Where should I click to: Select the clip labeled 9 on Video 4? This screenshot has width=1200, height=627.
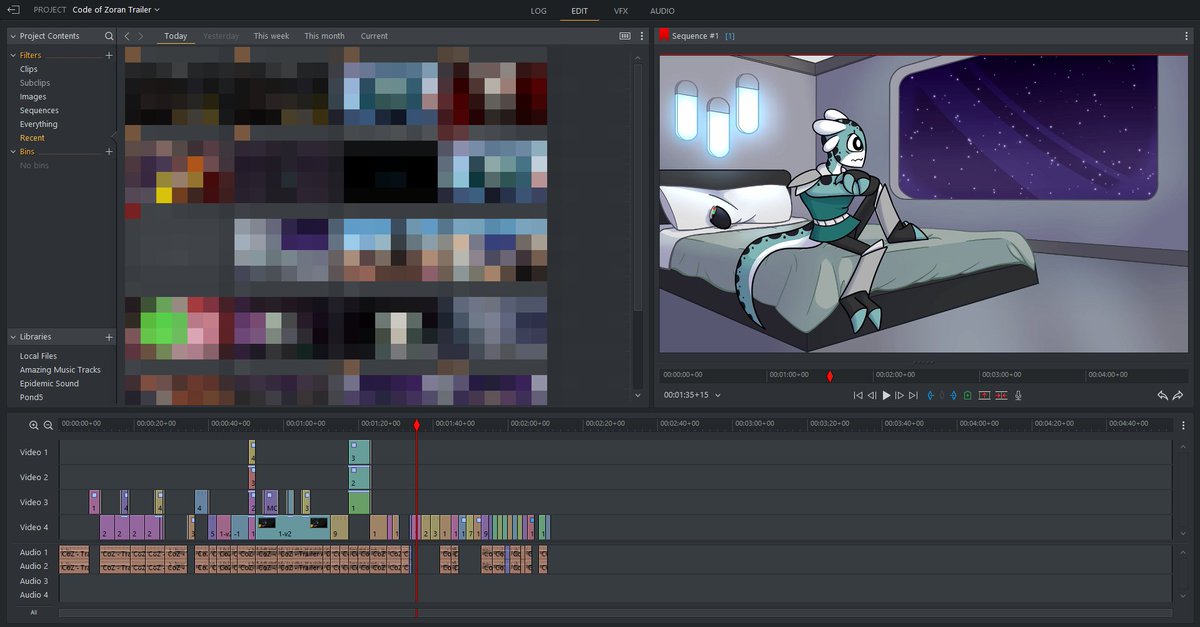[340, 527]
